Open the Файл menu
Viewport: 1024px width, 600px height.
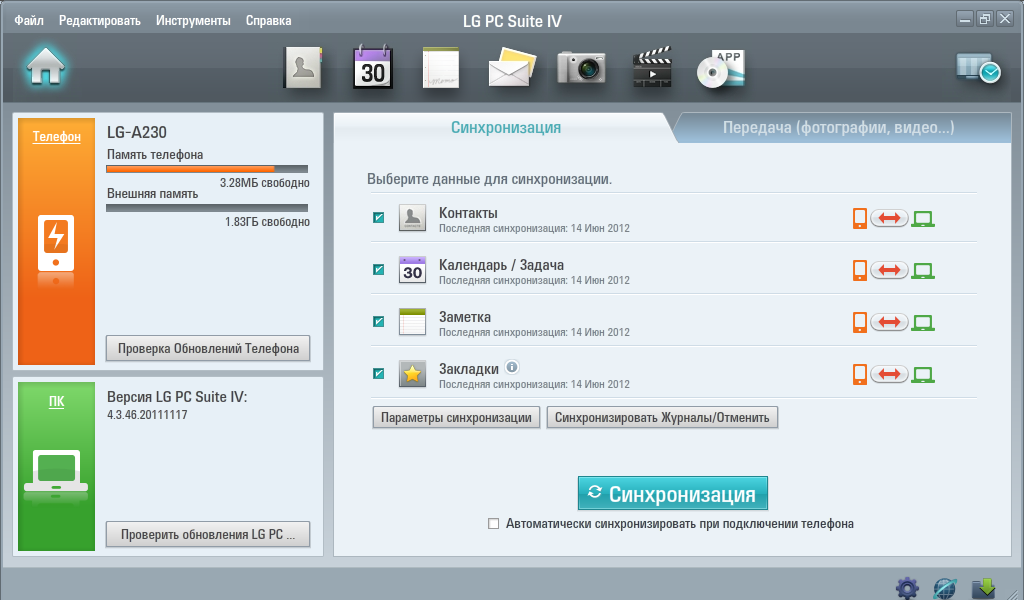(29, 21)
